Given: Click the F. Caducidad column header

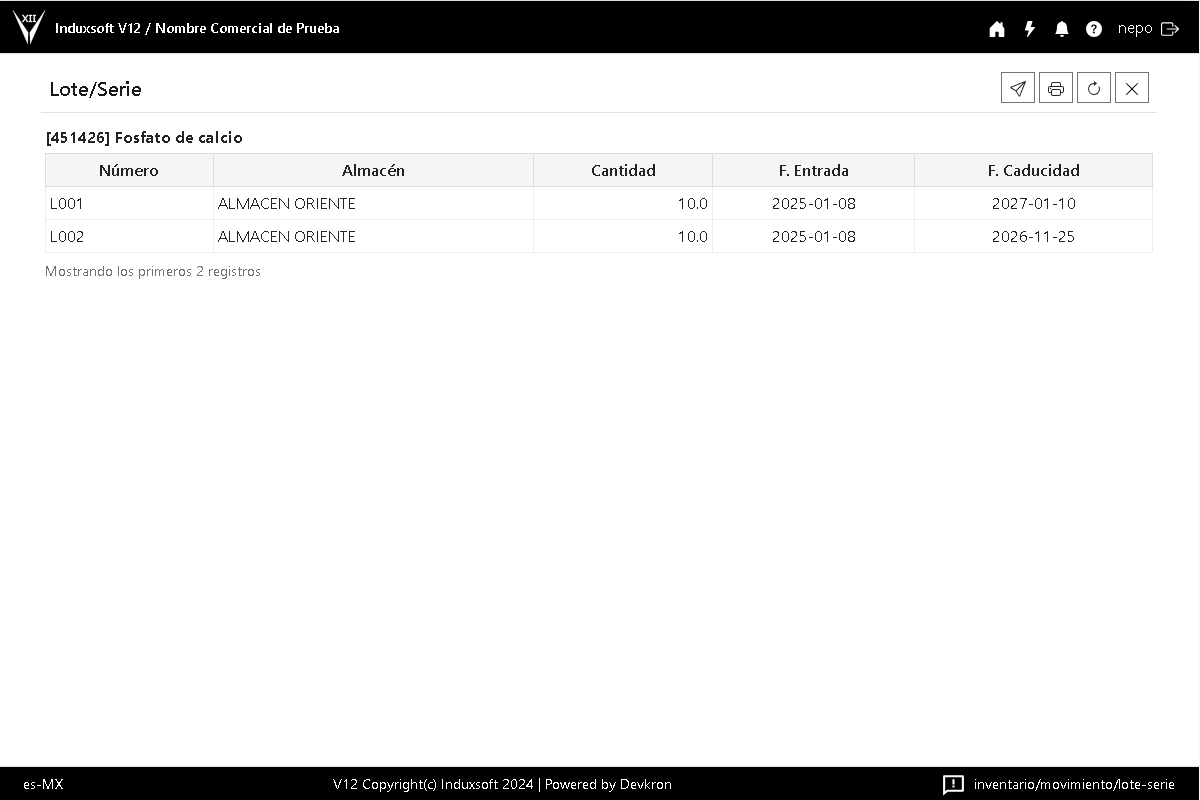Looking at the screenshot, I should (x=1033, y=170).
